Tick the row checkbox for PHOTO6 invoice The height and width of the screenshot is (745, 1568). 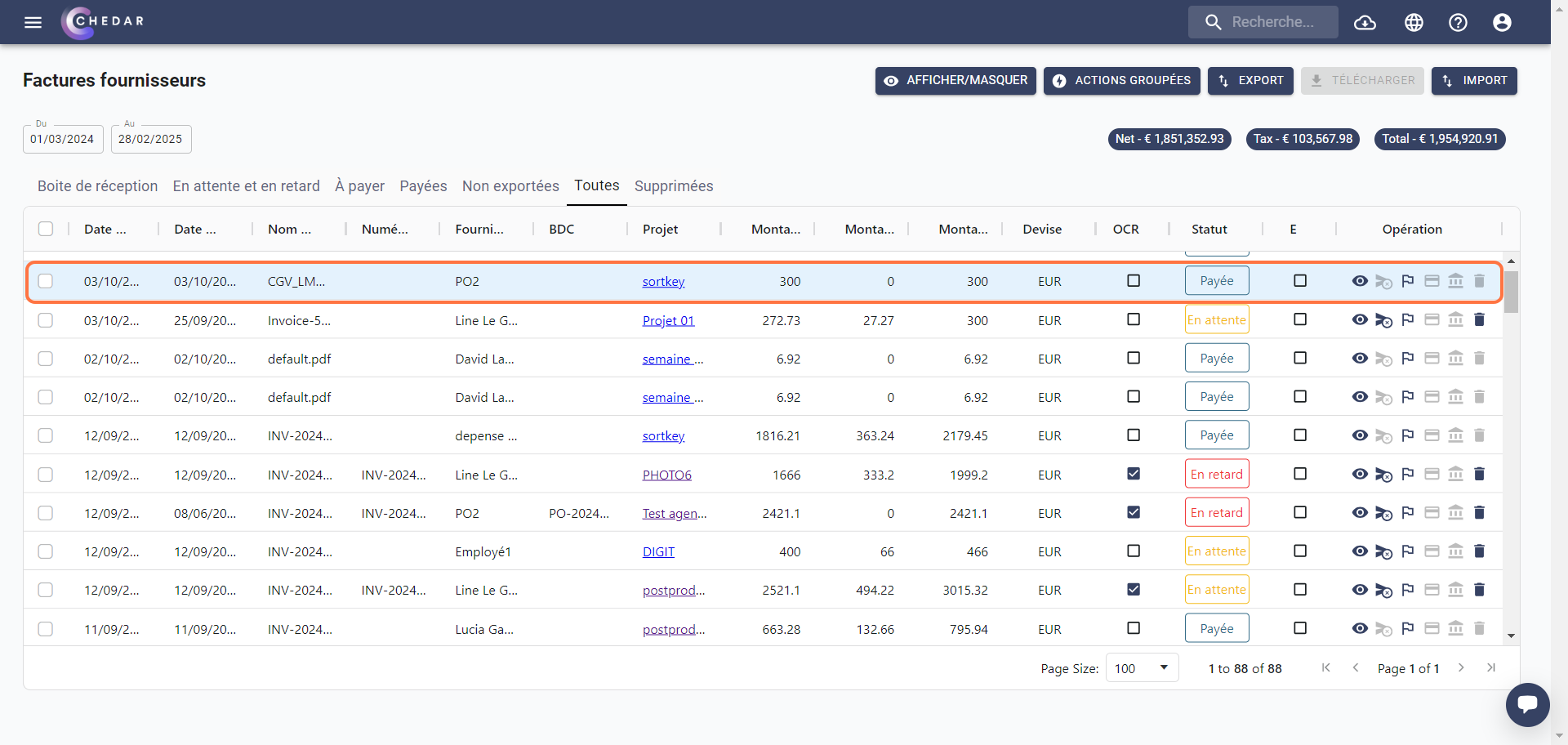[x=46, y=475]
